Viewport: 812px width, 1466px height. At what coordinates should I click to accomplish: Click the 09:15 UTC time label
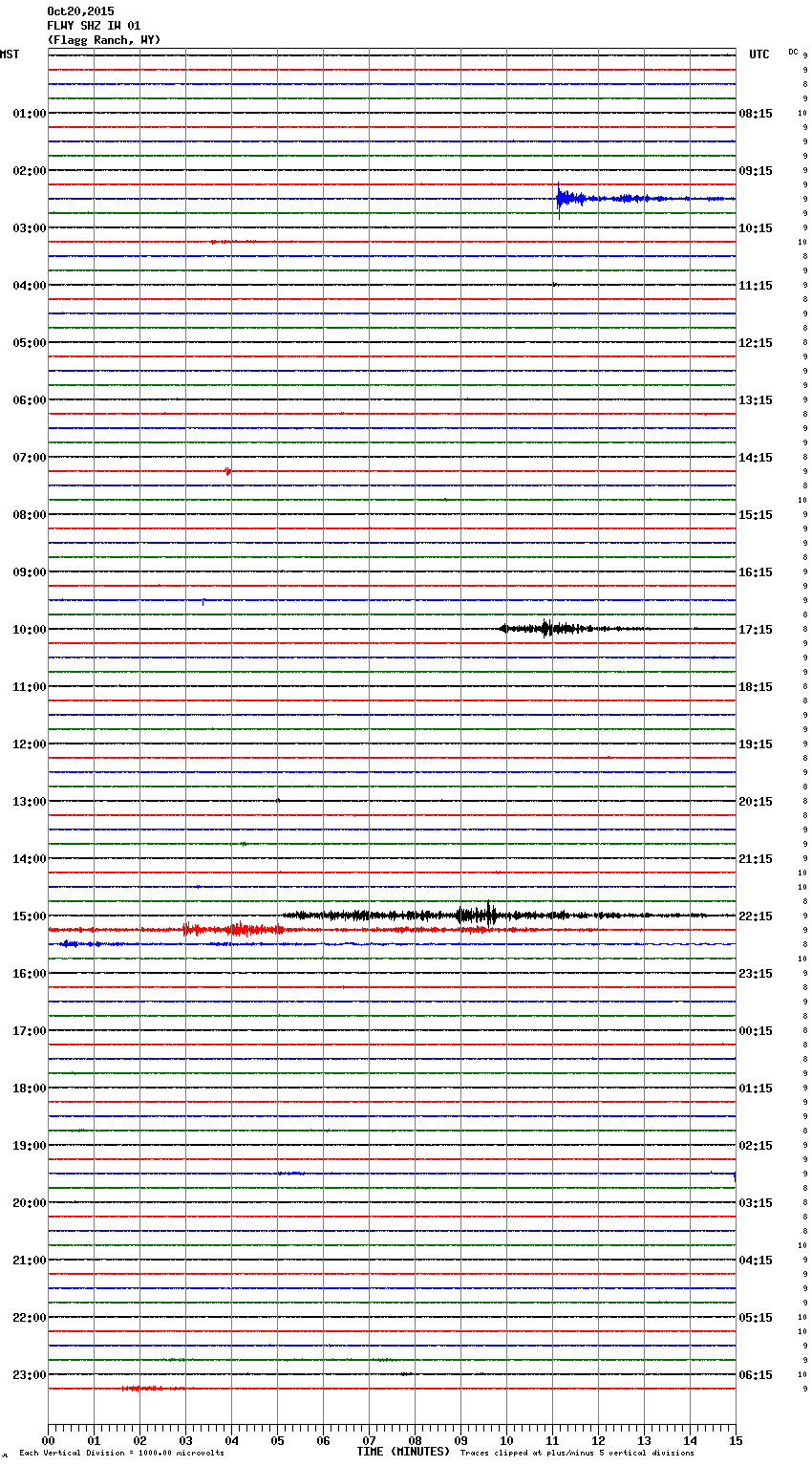pos(756,171)
